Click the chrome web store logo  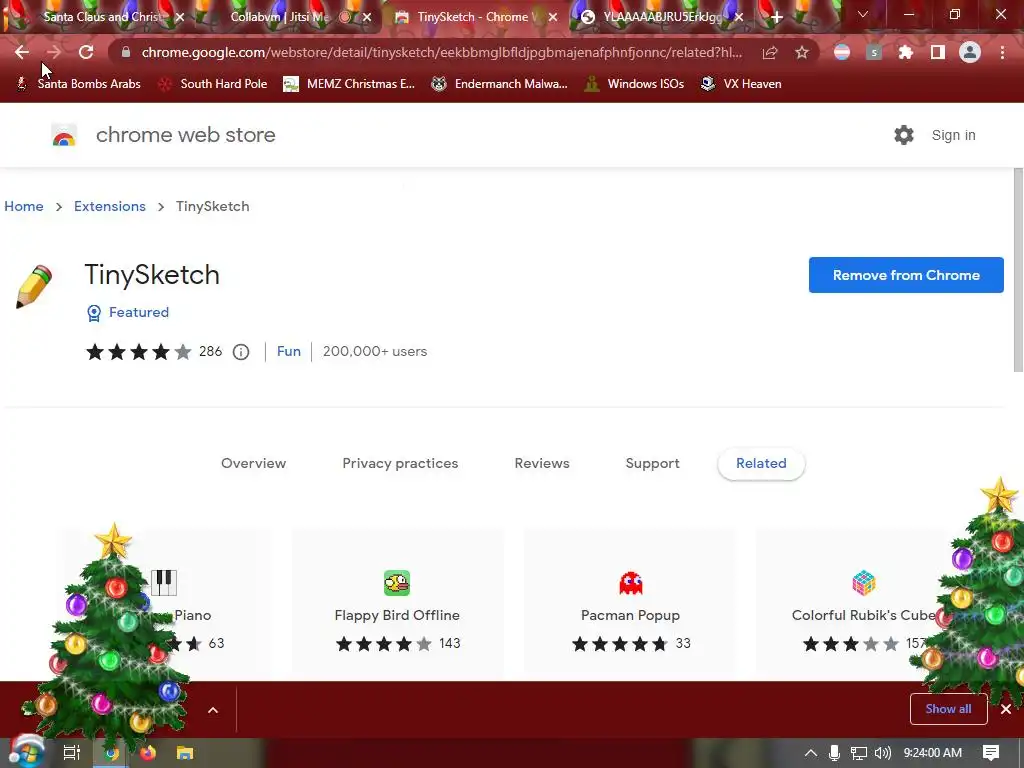click(64, 135)
